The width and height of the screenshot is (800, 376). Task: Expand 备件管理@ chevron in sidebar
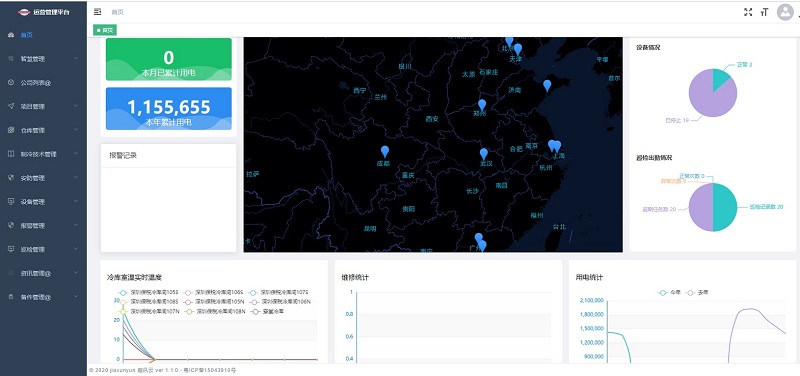(x=76, y=296)
